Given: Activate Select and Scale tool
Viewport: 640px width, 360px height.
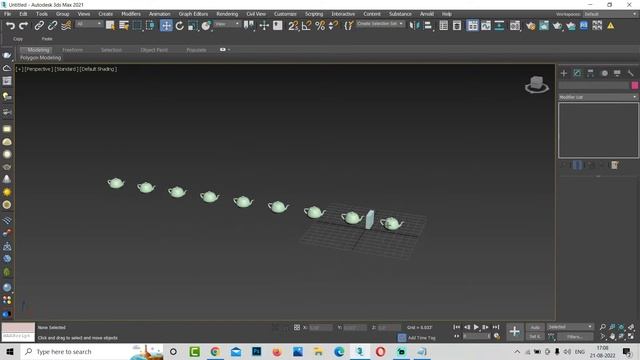Looking at the screenshot, I should (193, 26).
